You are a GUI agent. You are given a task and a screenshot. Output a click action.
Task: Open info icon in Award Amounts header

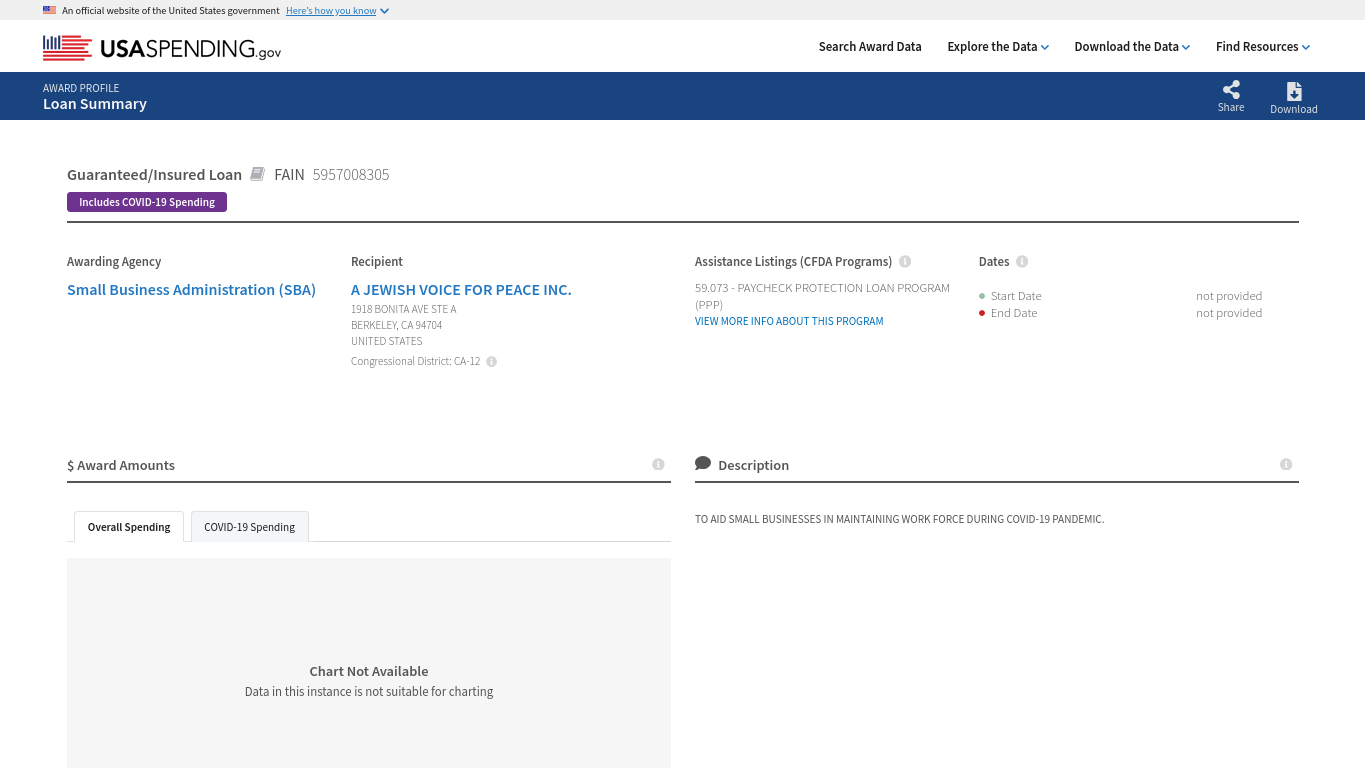(x=658, y=464)
